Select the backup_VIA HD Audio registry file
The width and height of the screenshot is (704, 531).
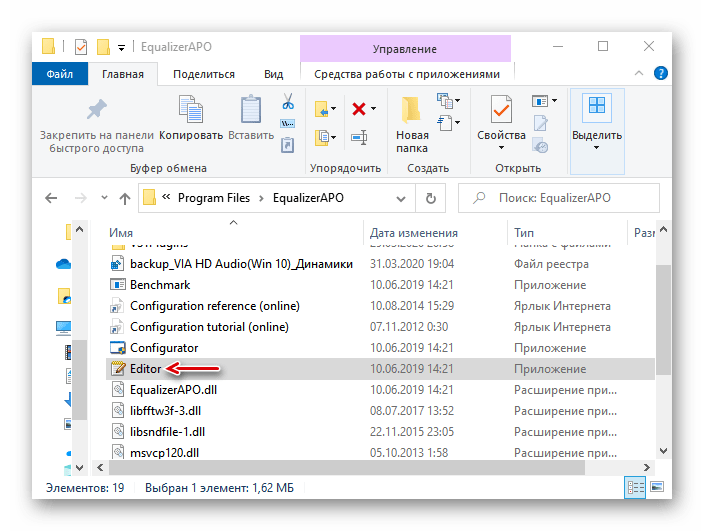coord(380,264)
